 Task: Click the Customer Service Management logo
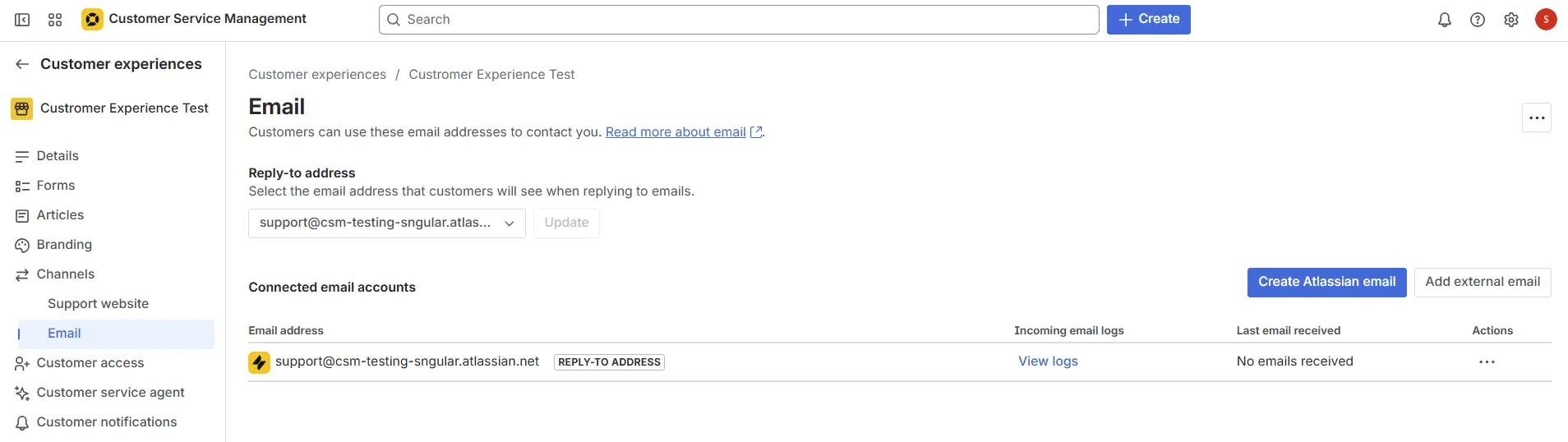click(x=93, y=19)
